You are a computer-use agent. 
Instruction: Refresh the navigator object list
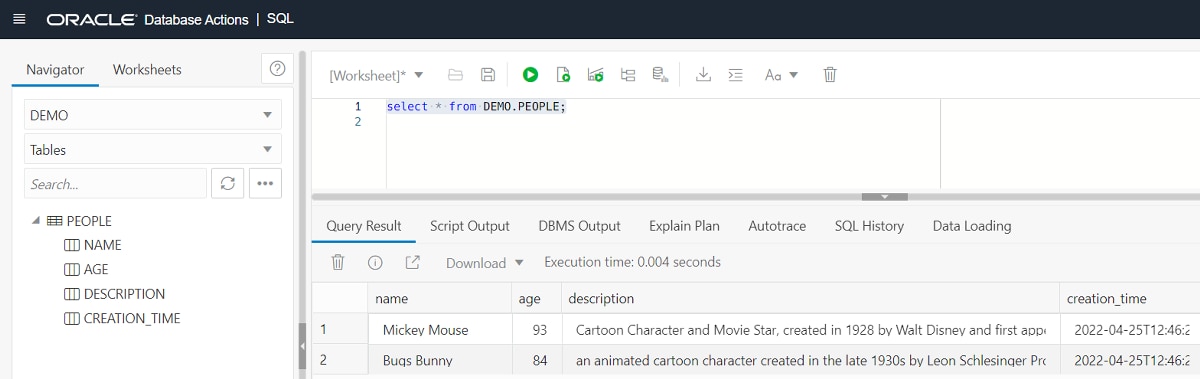point(228,184)
